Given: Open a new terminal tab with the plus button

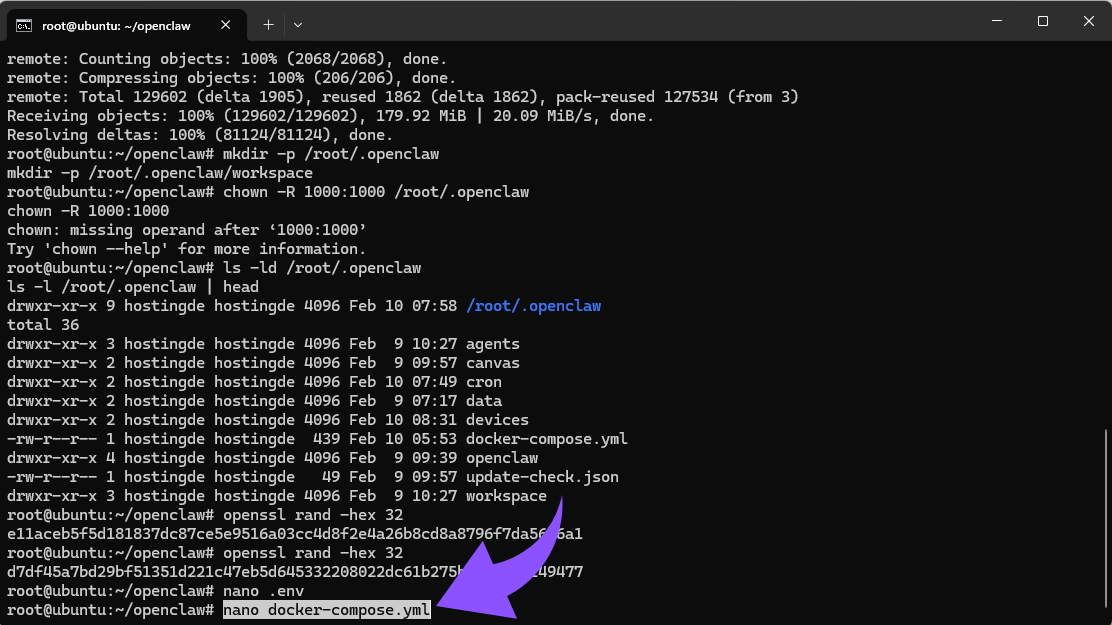Looking at the screenshot, I should coord(268,24).
